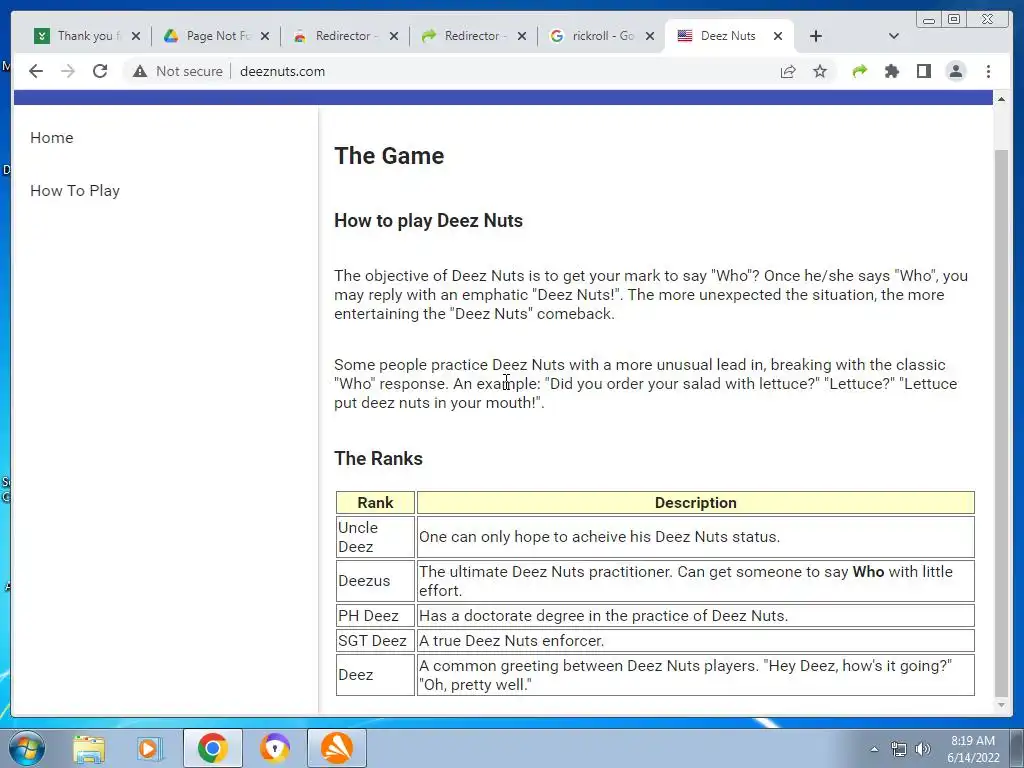Open the volume speaker tray icon
Viewport: 1024px width, 768px height.
tap(922, 749)
